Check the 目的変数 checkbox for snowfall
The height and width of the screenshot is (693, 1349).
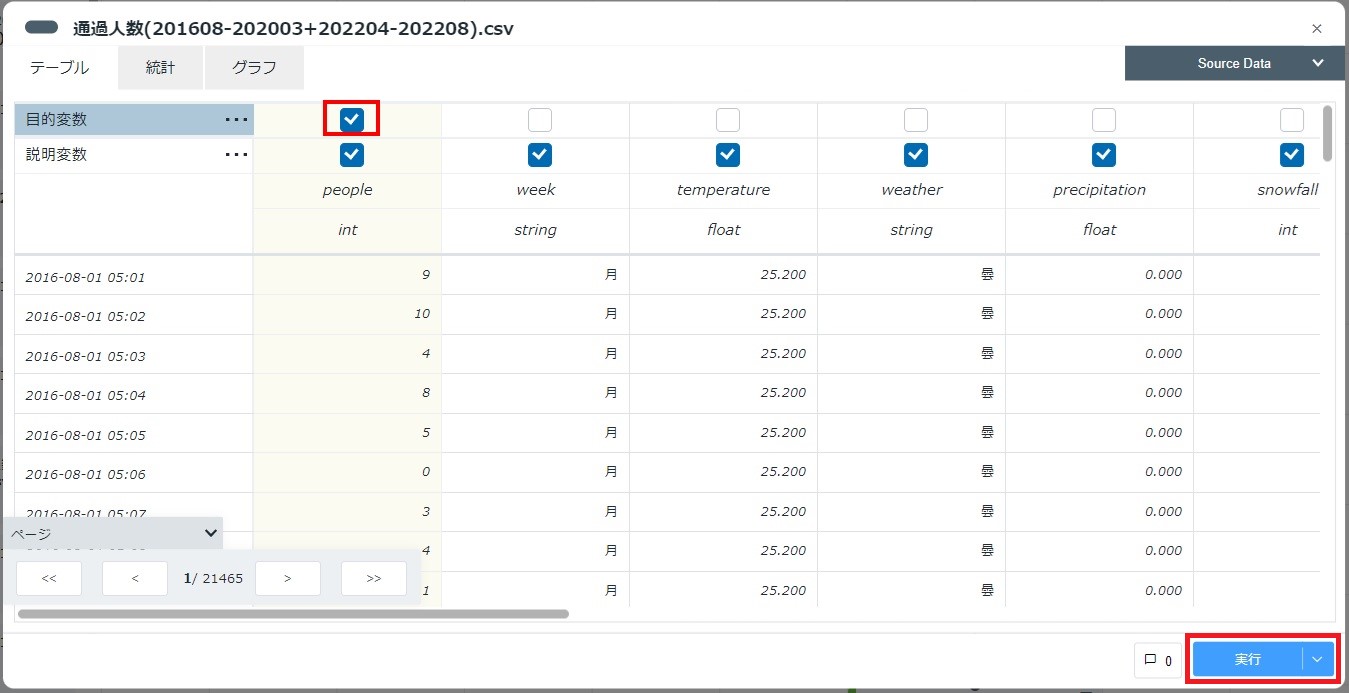pyautogui.click(x=1292, y=120)
